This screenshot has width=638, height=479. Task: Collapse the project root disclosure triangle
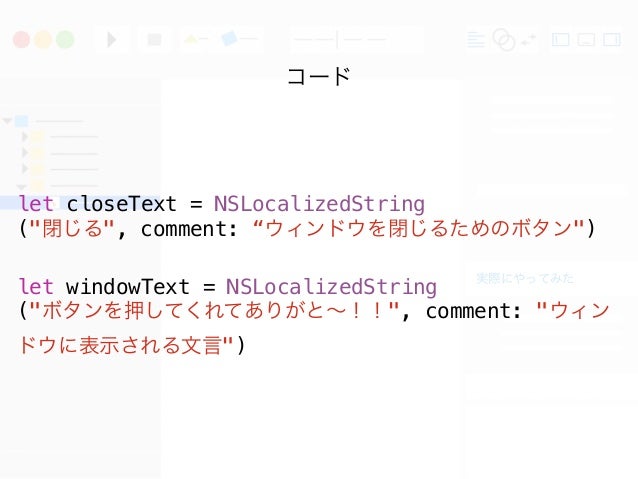[x=7, y=121]
